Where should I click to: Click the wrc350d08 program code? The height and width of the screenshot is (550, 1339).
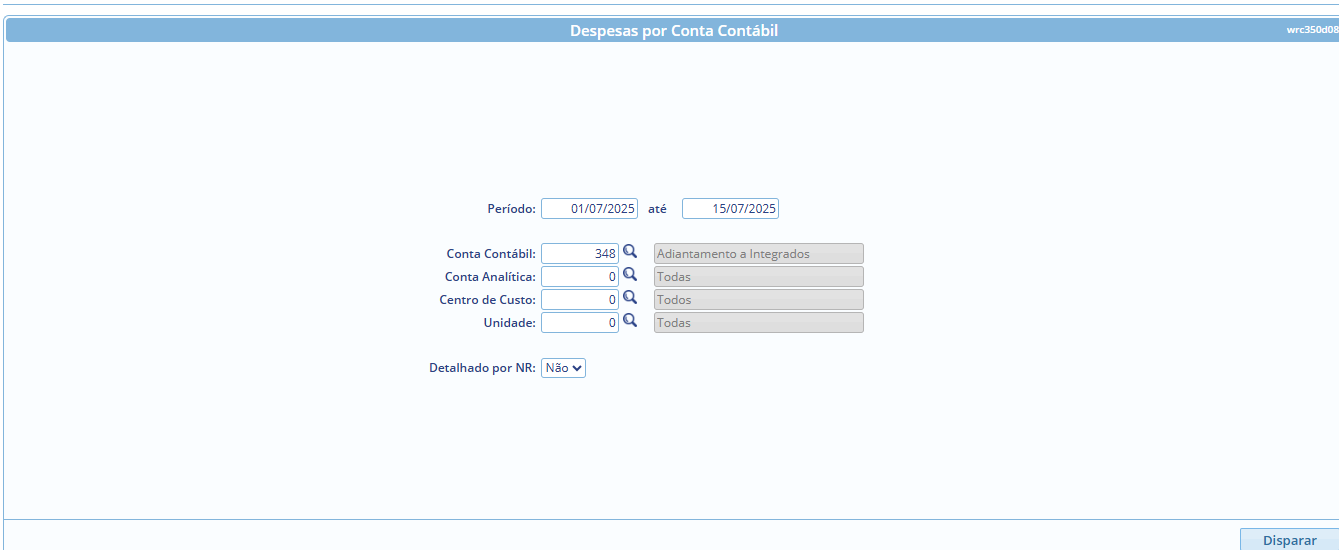pos(1312,30)
